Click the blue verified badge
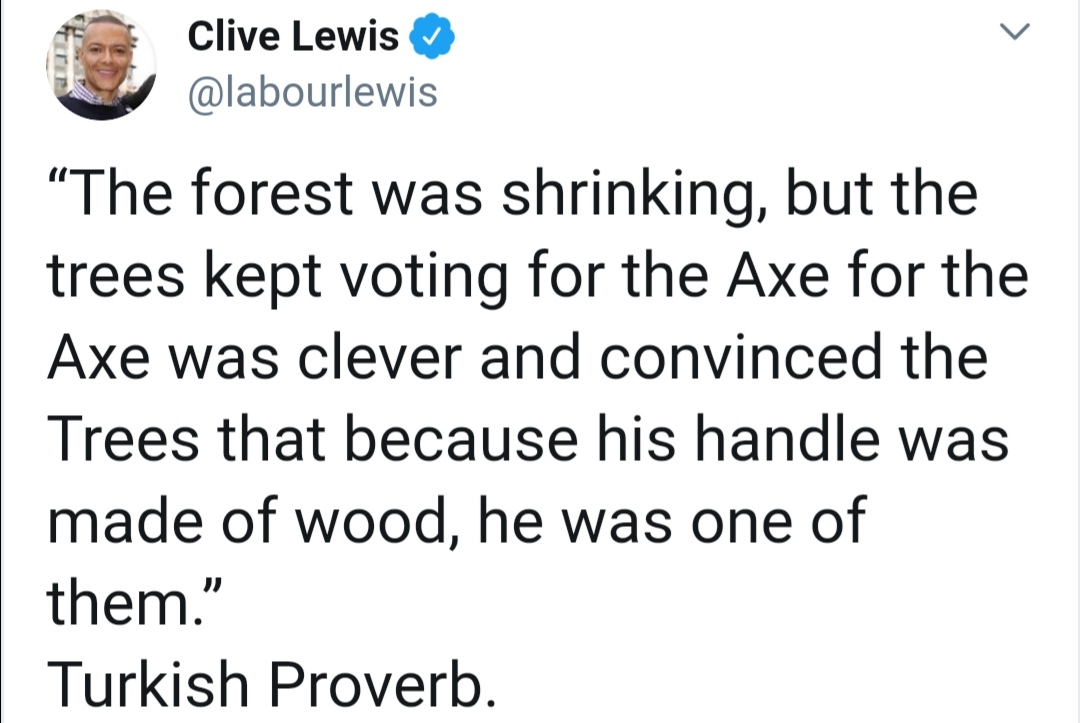Viewport: 1080px width, 723px height. click(x=433, y=36)
